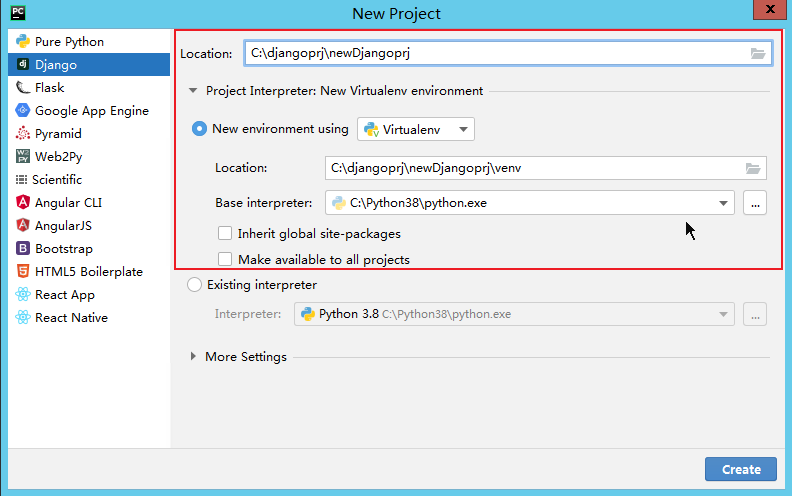Viewport: 792px width, 496px height.
Task: Select React App project type
Action: 89,294
